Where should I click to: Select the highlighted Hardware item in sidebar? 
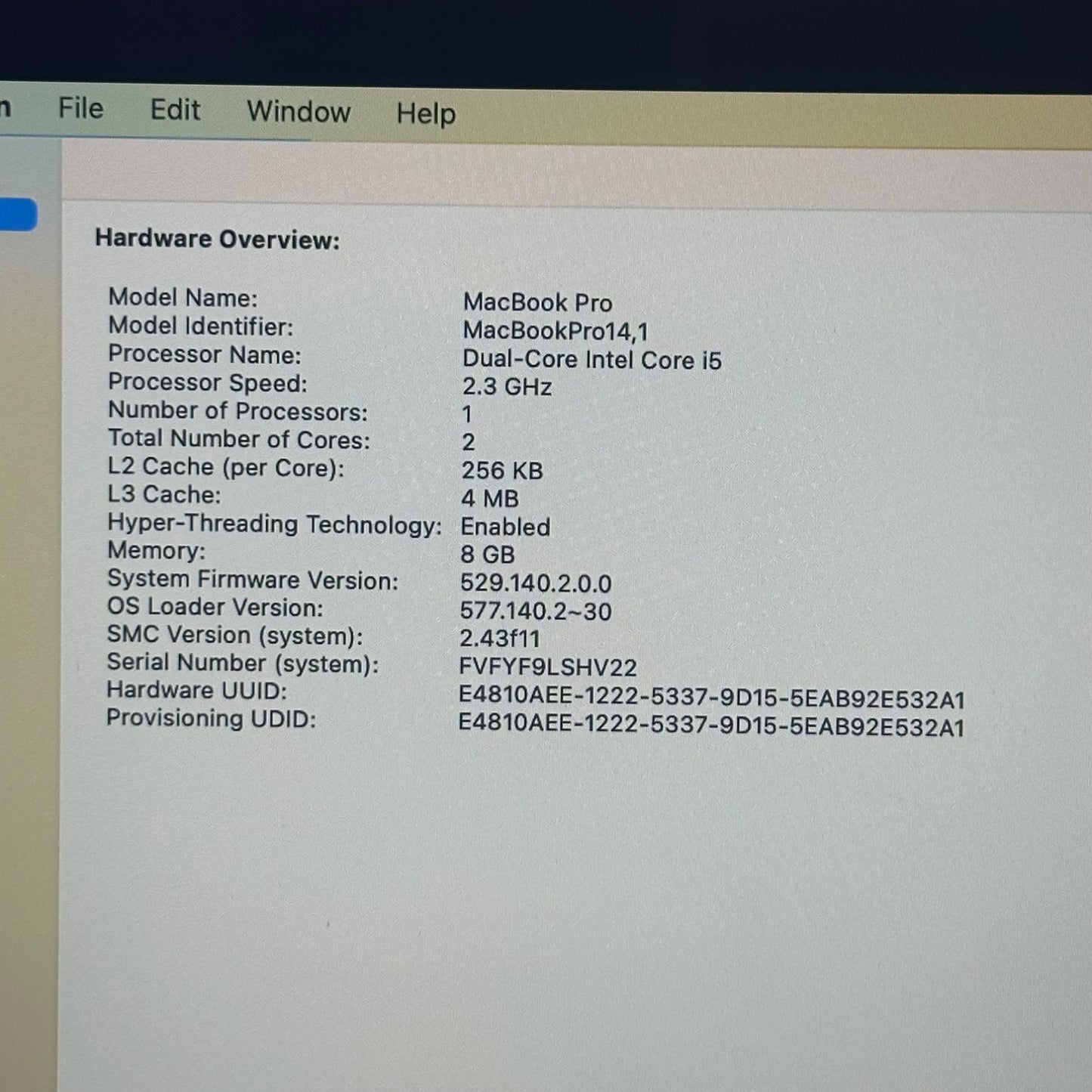coord(18,215)
